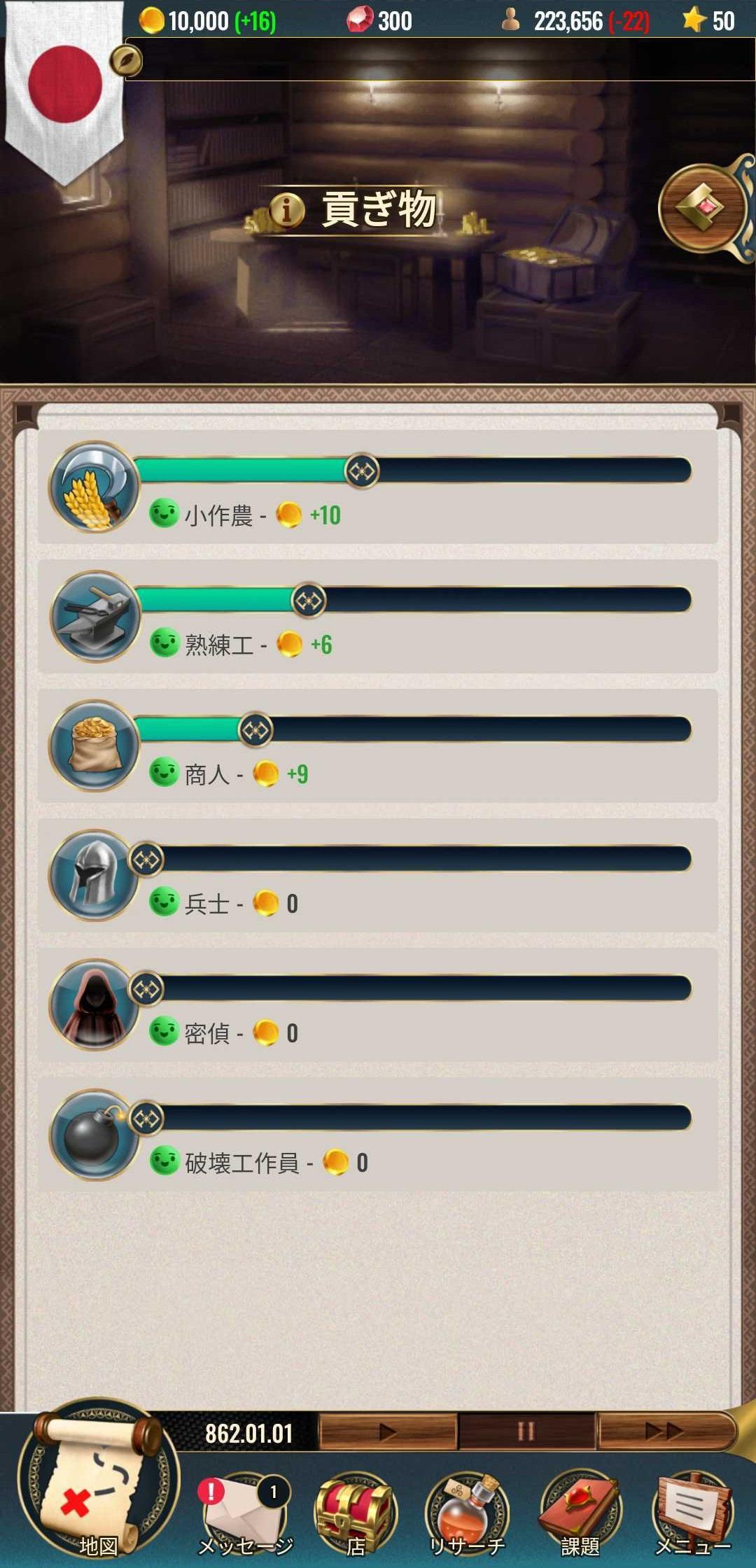Tap the 密偵 hooded figure icon
This screenshot has height=1568, width=756.
tap(94, 1004)
